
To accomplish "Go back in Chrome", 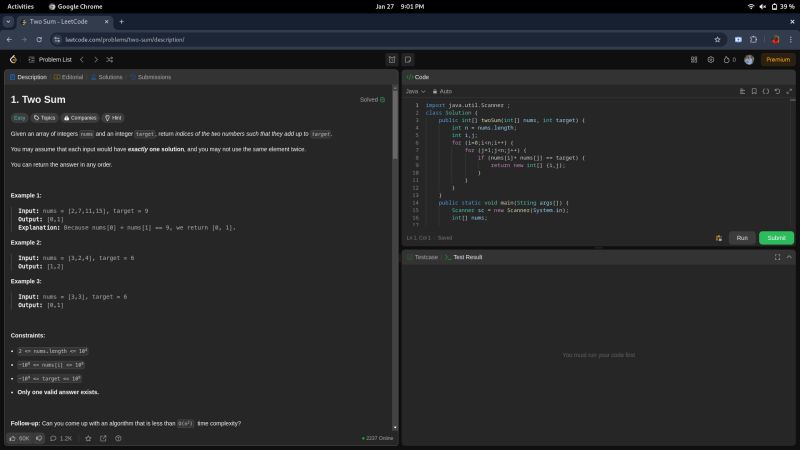I will (x=9, y=40).
